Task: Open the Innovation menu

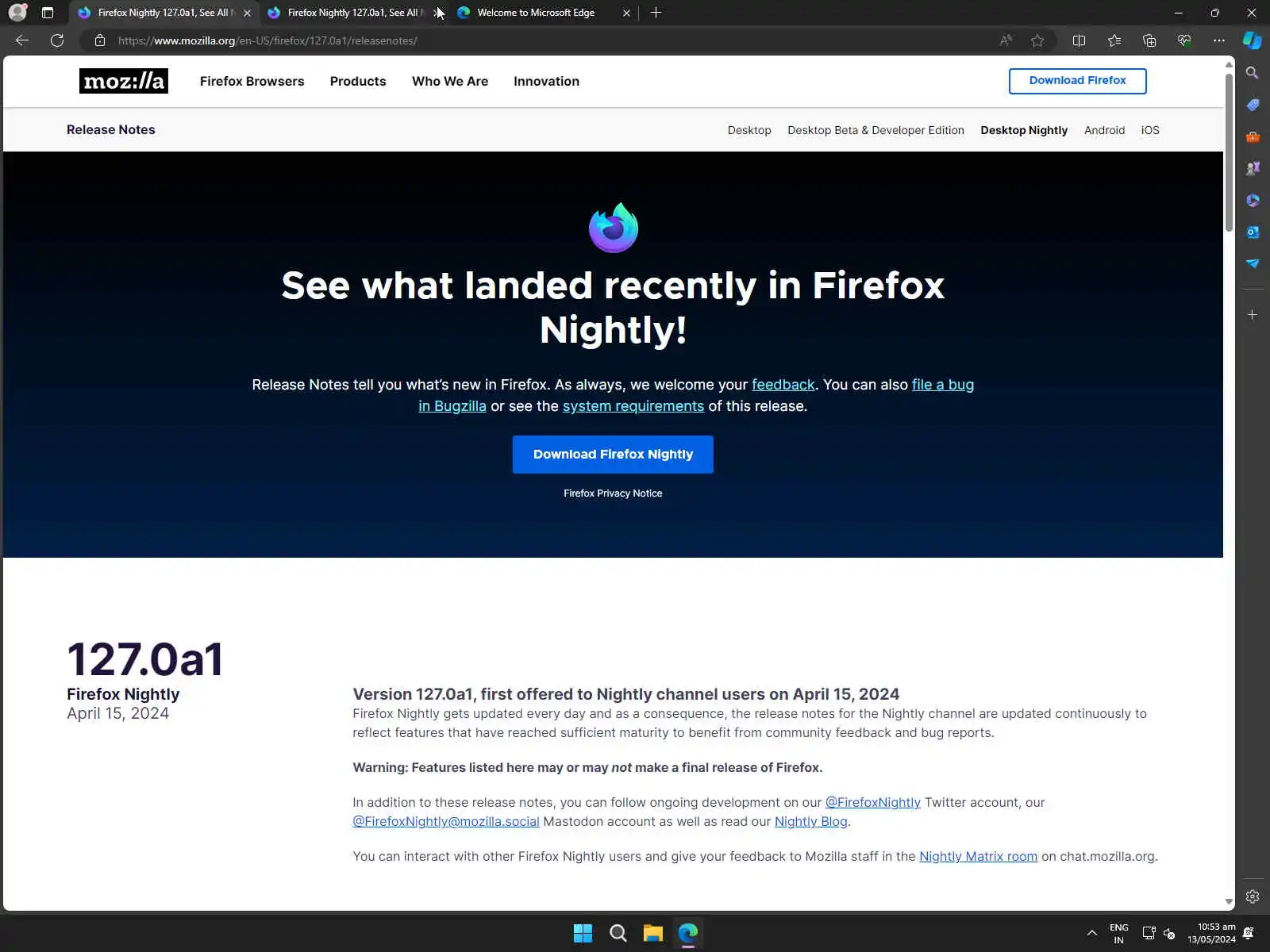Action: pyautogui.click(x=546, y=81)
